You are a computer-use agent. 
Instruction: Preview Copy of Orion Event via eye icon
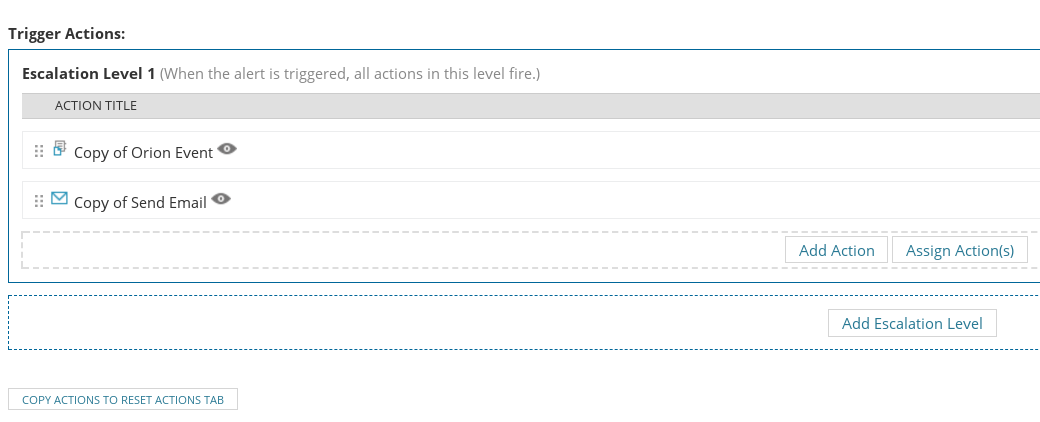tap(227, 149)
